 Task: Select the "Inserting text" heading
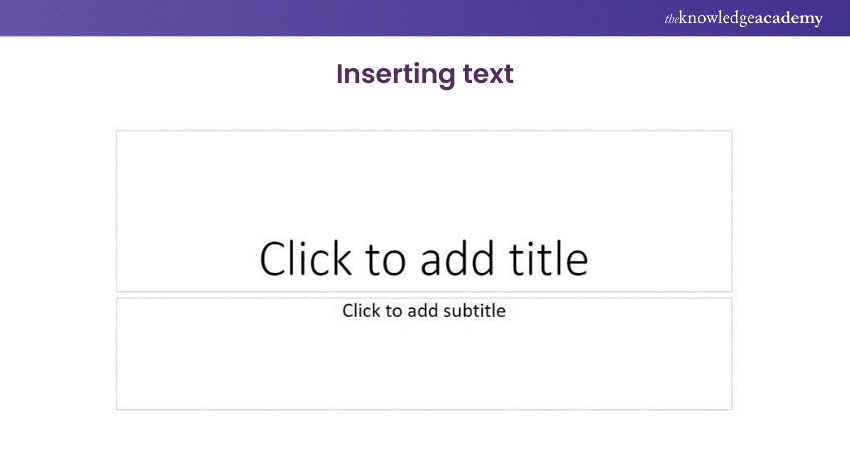point(425,74)
